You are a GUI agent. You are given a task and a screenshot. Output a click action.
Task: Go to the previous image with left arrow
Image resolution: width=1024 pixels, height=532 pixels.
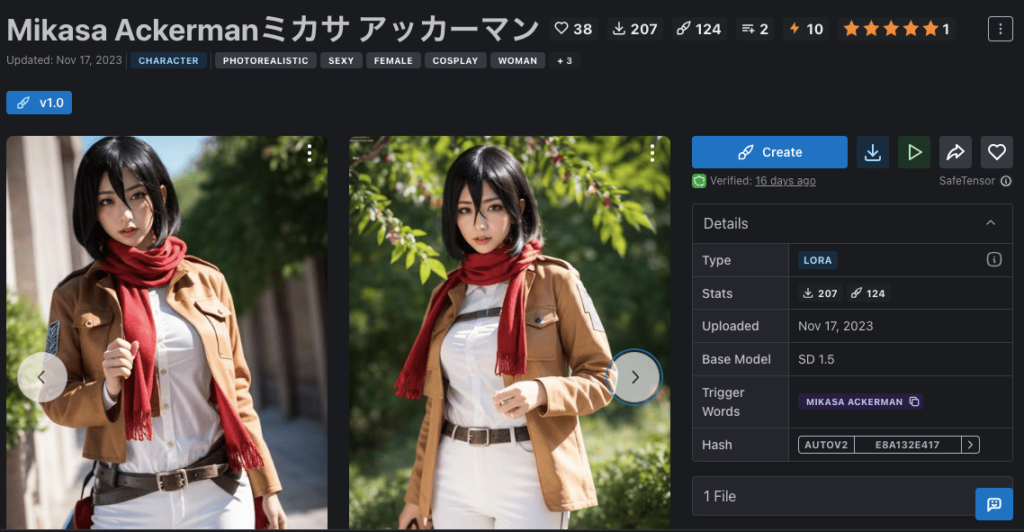(x=42, y=377)
